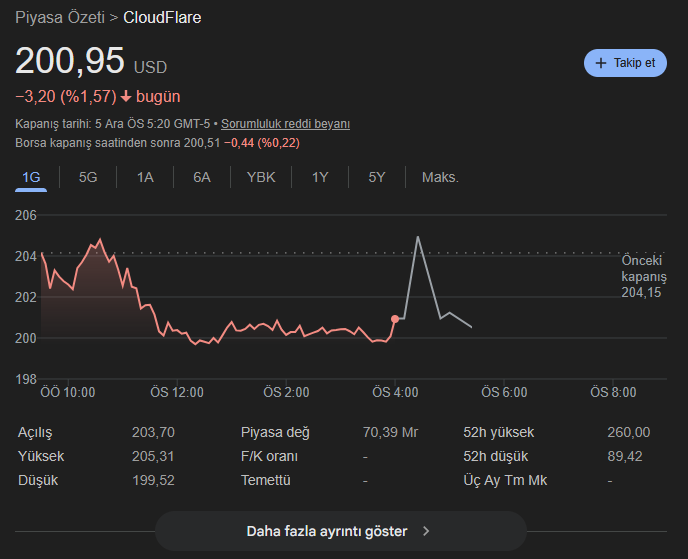Click the red down arrow next to bugün
Viewport: 688px width, 559px height.
pyautogui.click(x=126, y=97)
